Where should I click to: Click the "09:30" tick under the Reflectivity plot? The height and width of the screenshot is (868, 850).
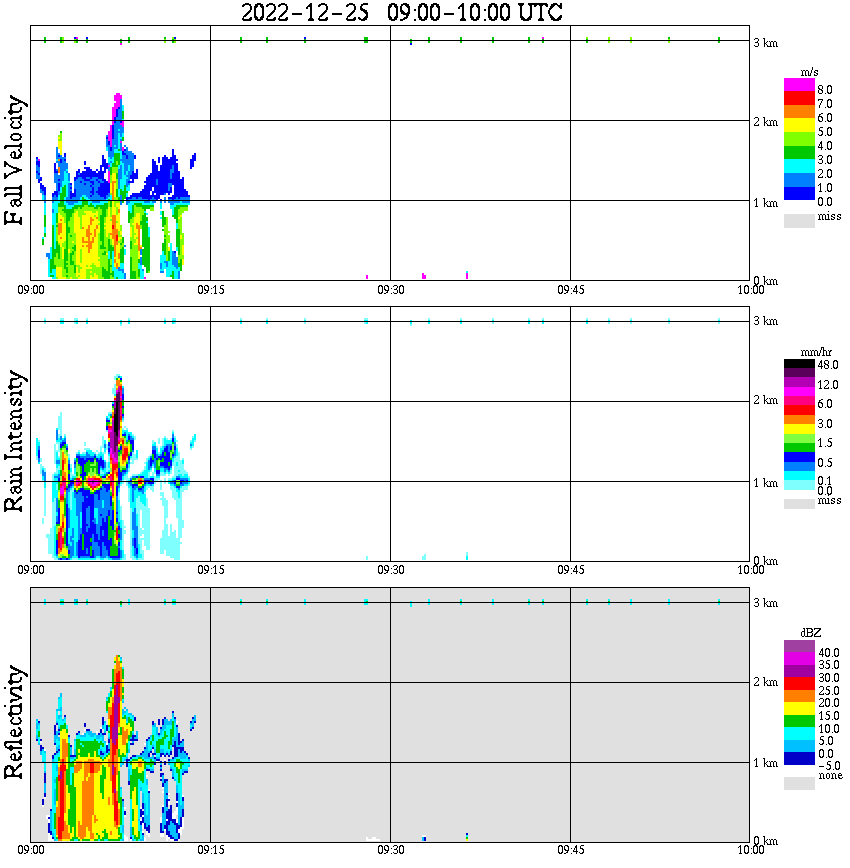(x=390, y=850)
